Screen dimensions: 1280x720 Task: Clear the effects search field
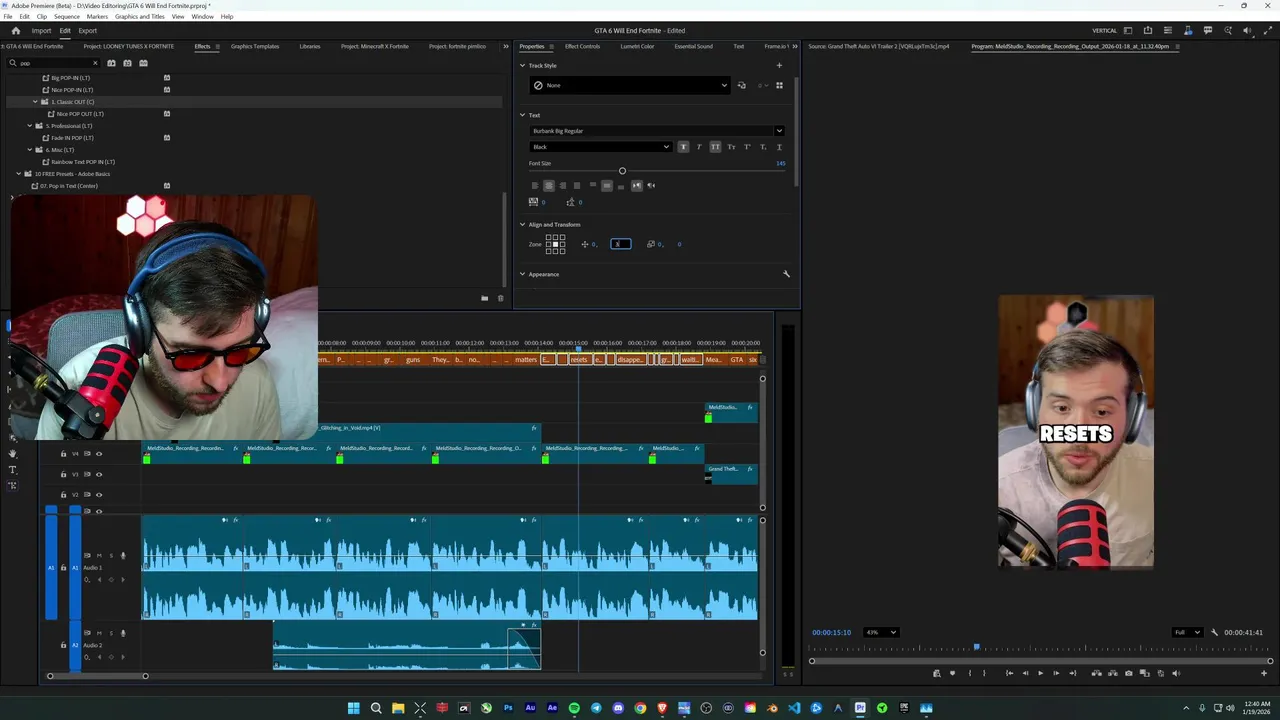95,63
